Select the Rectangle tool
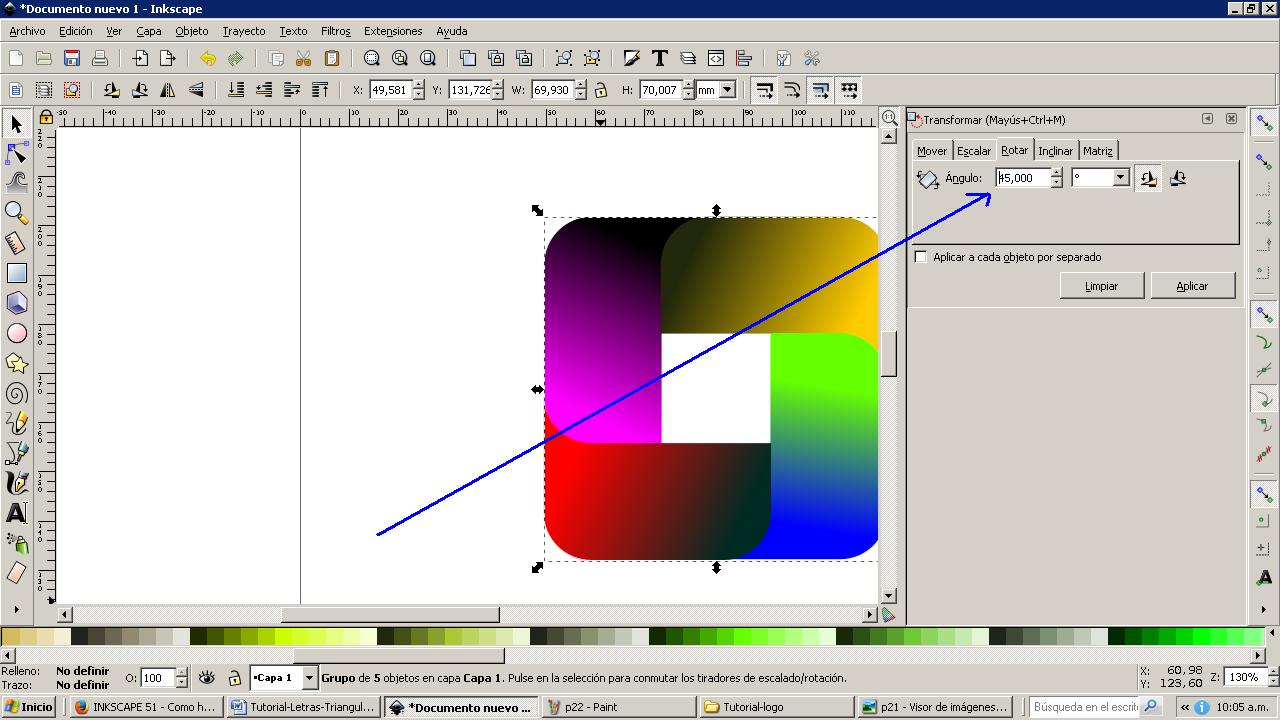 [x=16, y=273]
